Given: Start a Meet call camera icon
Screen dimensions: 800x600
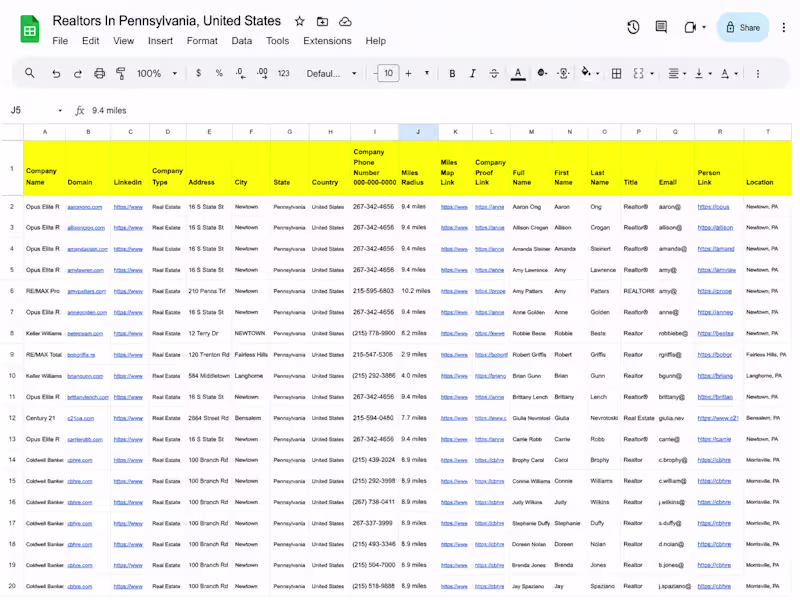Looking at the screenshot, I should 690,28.
